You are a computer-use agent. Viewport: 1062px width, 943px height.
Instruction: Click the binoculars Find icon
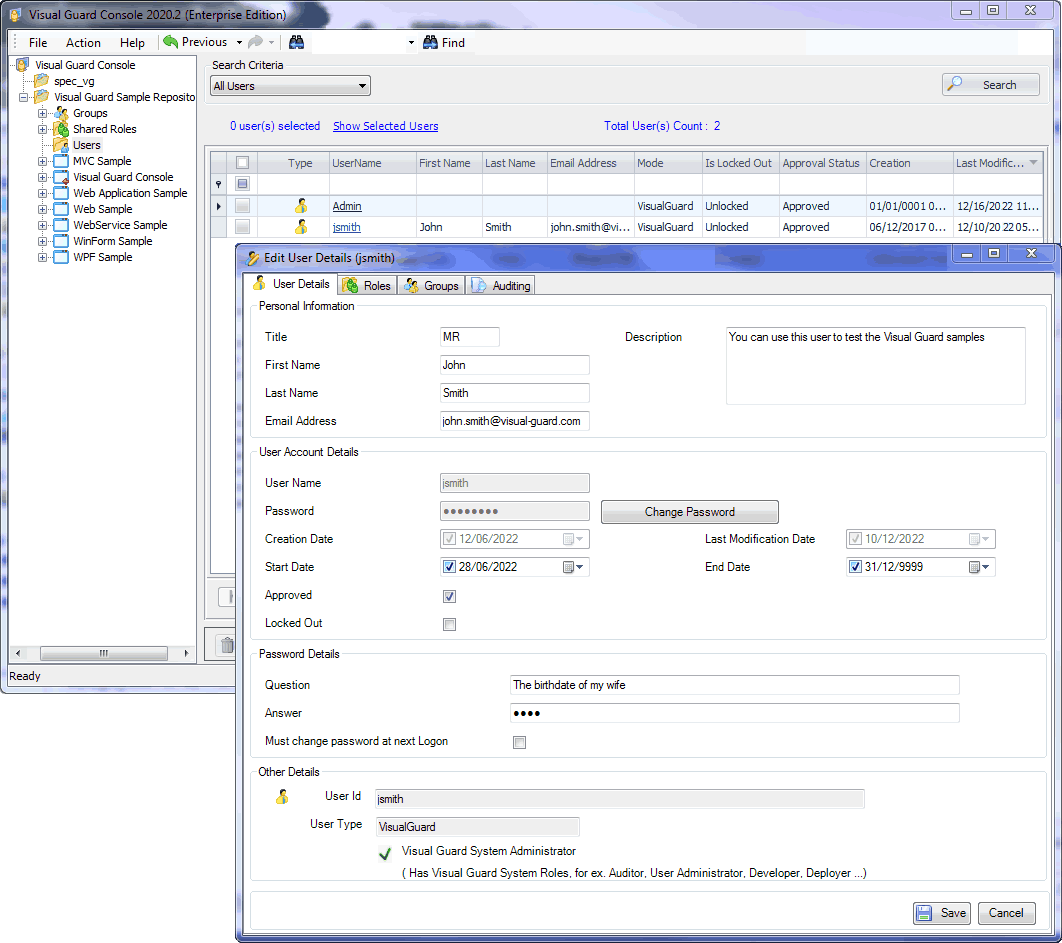431,43
